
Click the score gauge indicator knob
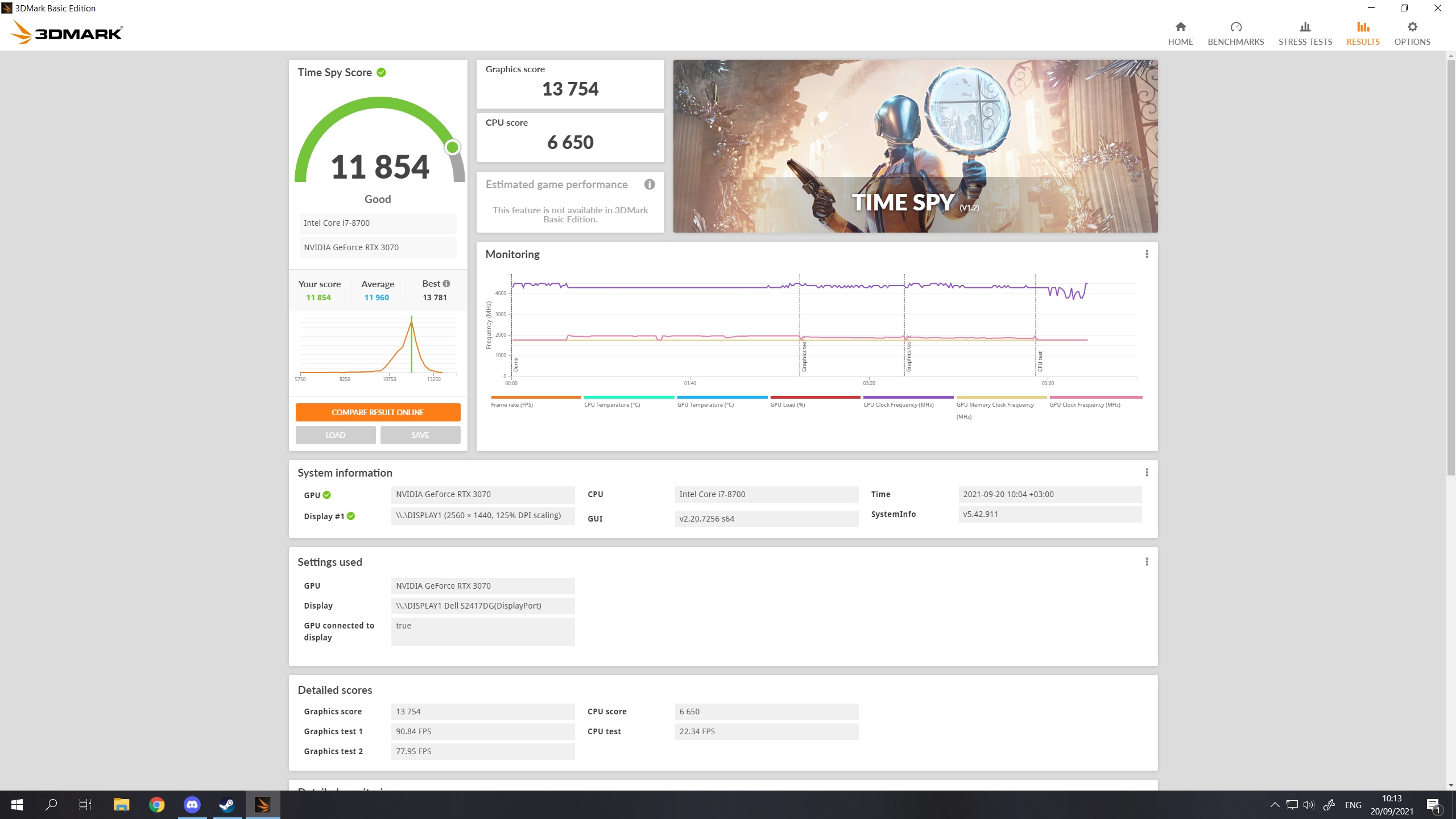point(452,147)
